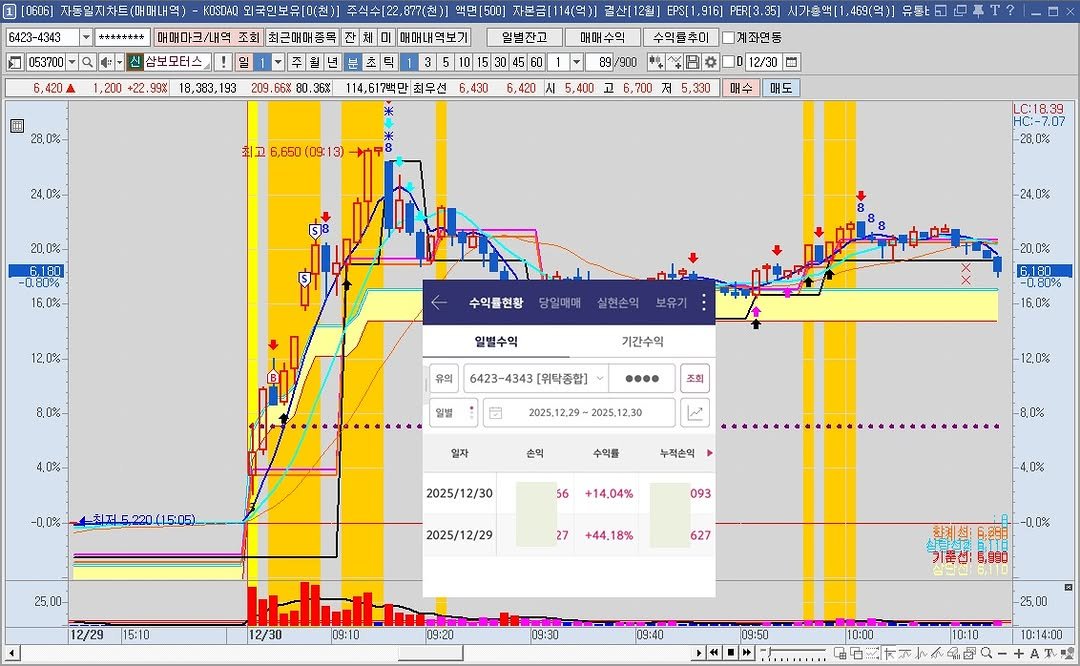Click the stock search magnifier icon
Screen dimensions: 1080x666
pyautogui.click(x=87, y=62)
